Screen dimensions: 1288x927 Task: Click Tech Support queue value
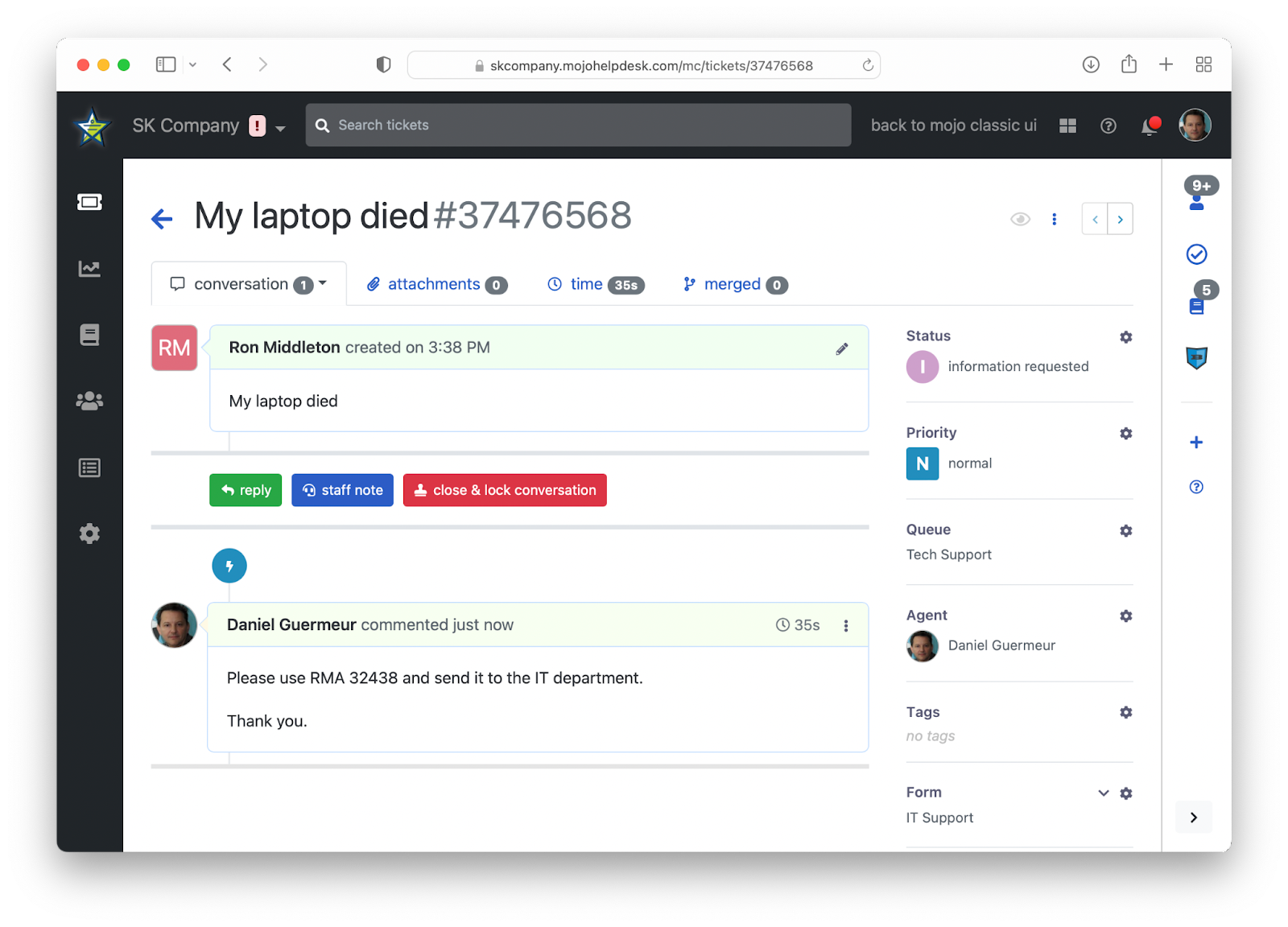[x=949, y=555]
